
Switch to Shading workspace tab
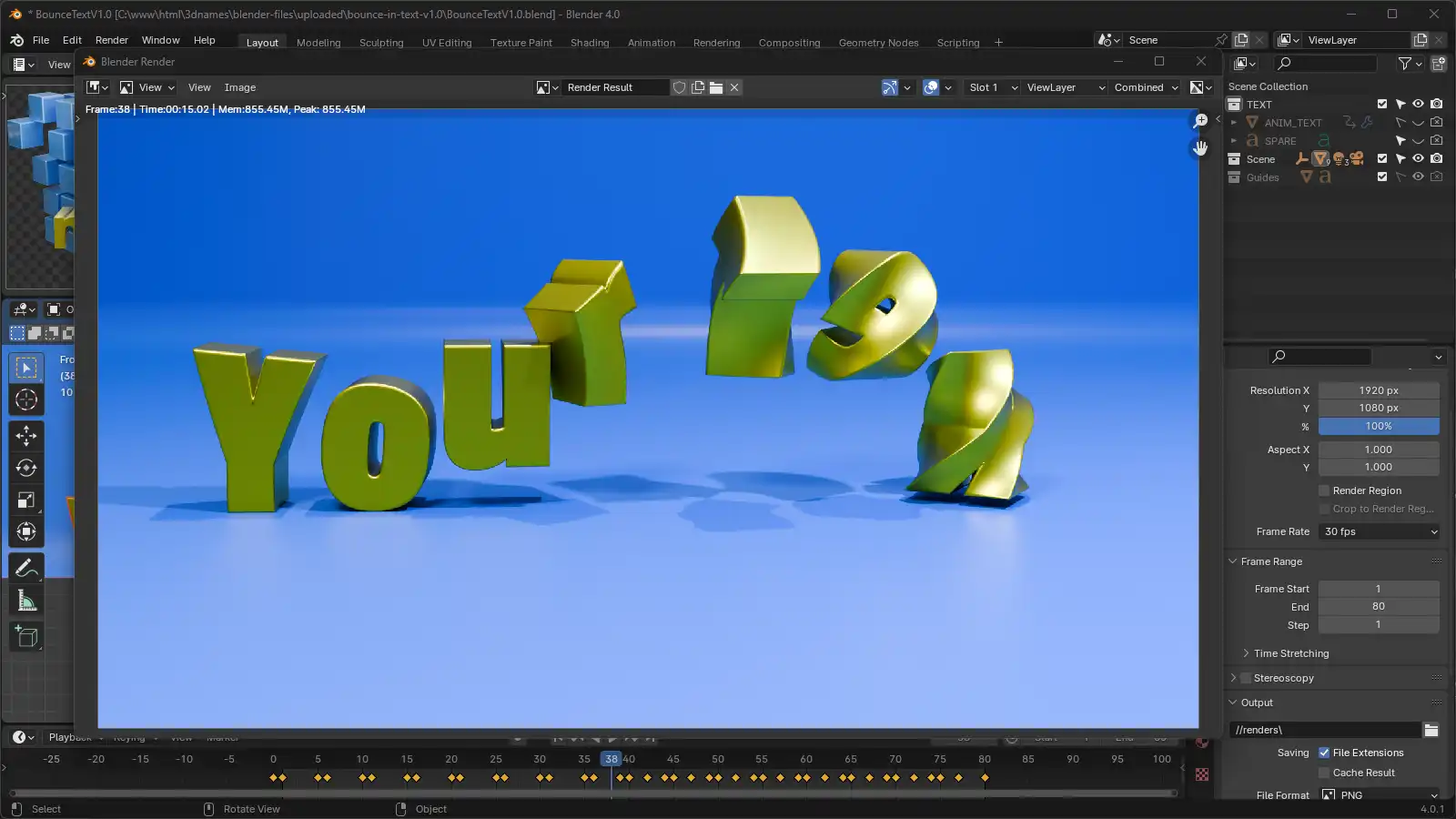pyautogui.click(x=590, y=43)
